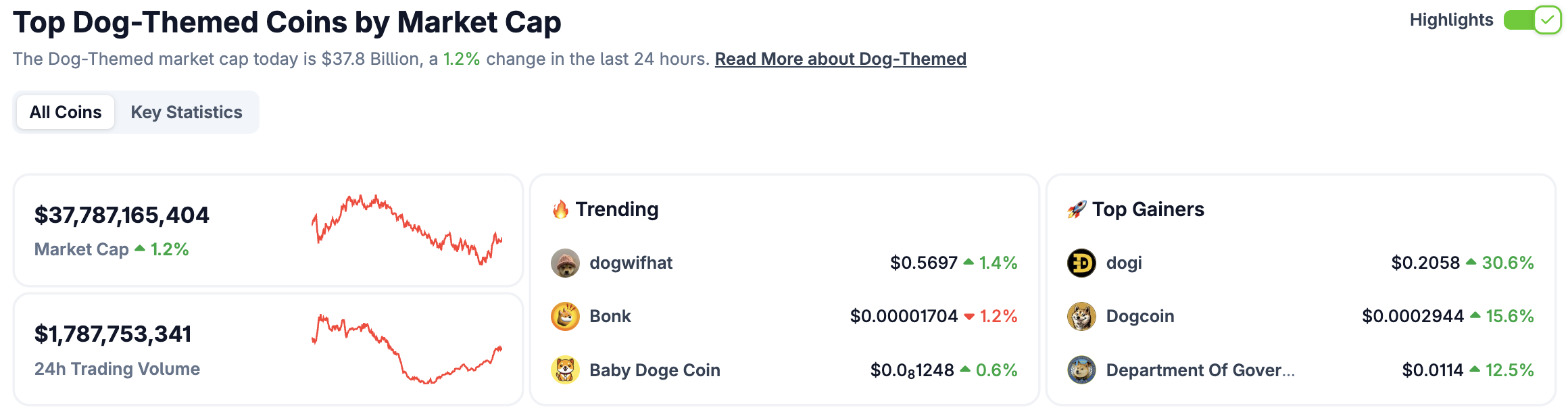Click the Bonk coin logo
This screenshot has height=412, width=1568.
(x=565, y=316)
